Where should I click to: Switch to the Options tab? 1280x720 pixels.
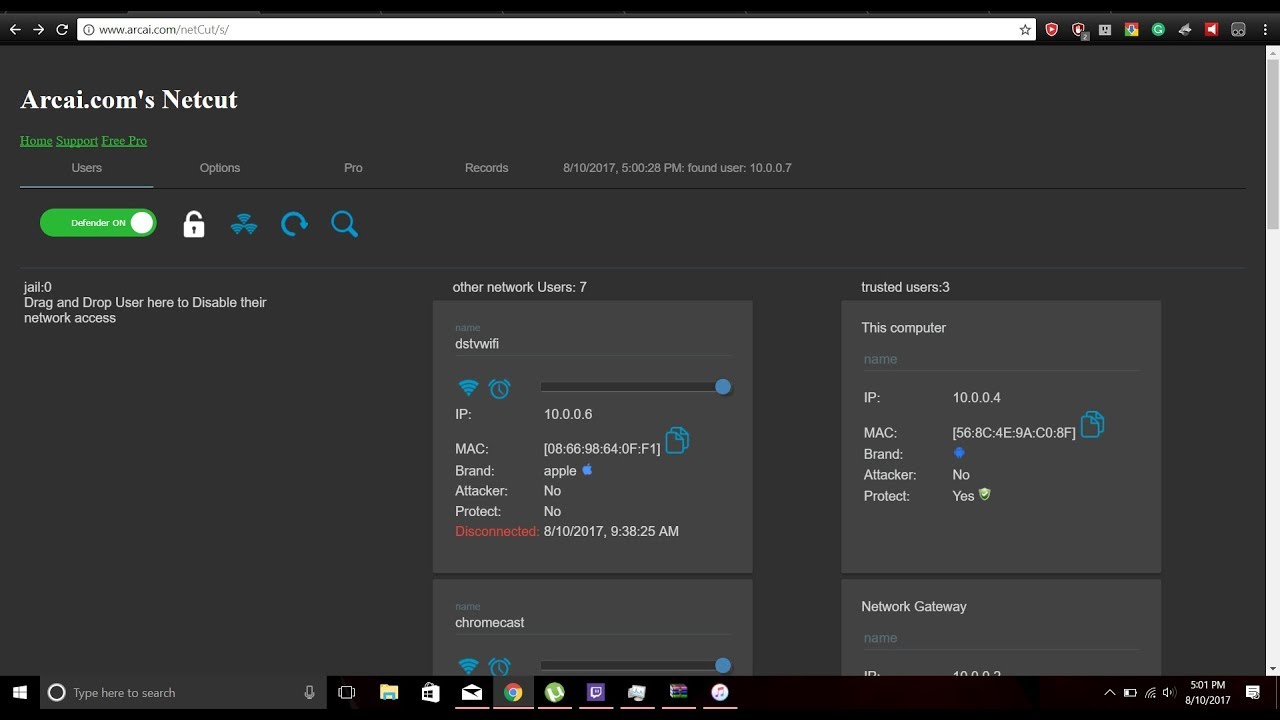click(220, 168)
